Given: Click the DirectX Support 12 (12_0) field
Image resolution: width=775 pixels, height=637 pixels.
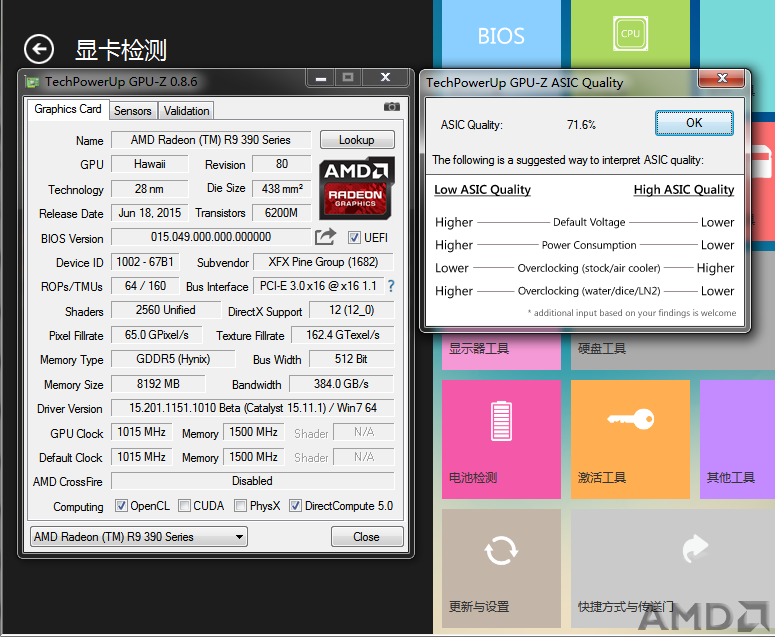Looking at the screenshot, I should tap(351, 310).
